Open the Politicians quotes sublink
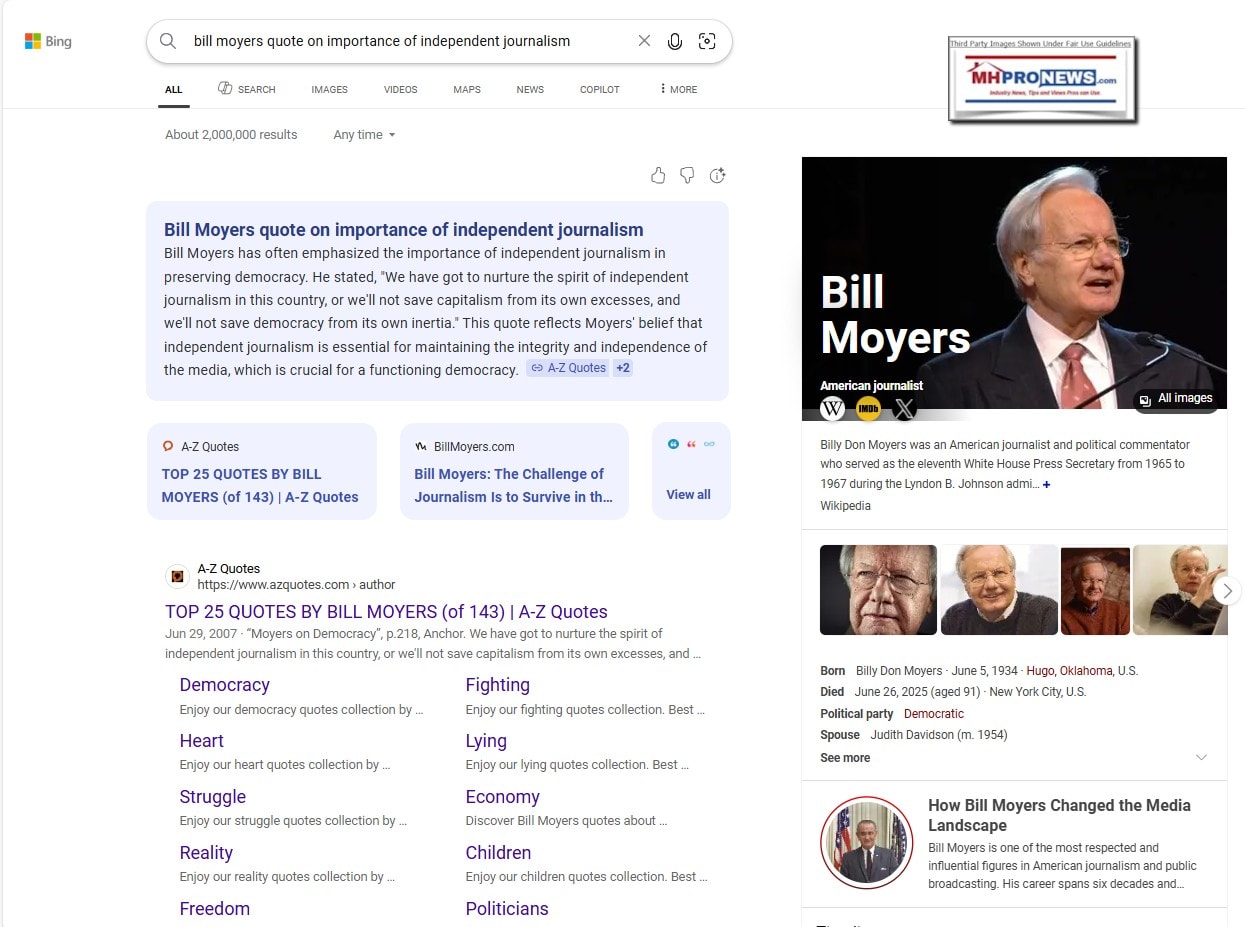This screenshot has height=927, width=1245. pos(507,909)
